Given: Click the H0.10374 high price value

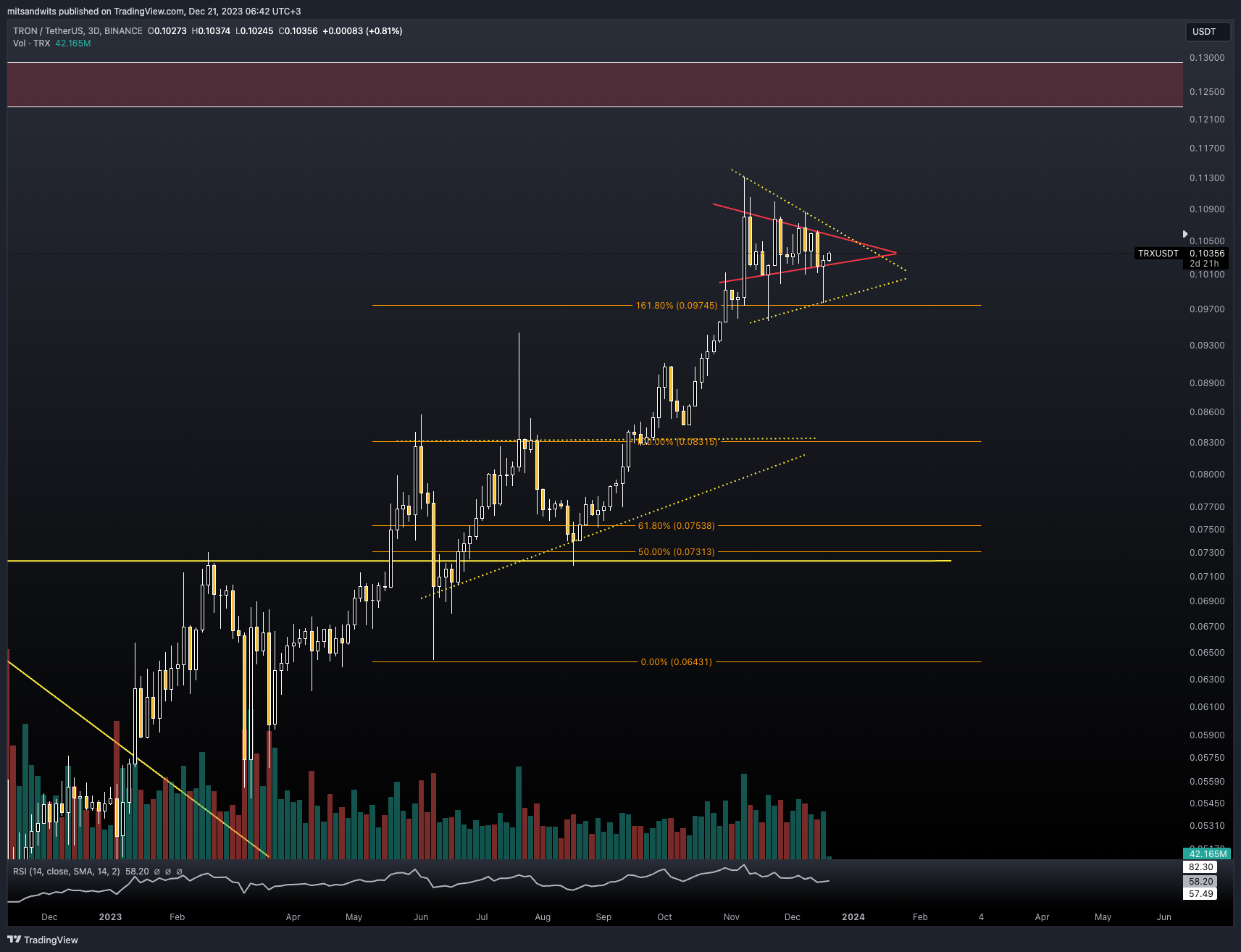Looking at the screenshot, I should pyautogui.click(x=211, y=31).
